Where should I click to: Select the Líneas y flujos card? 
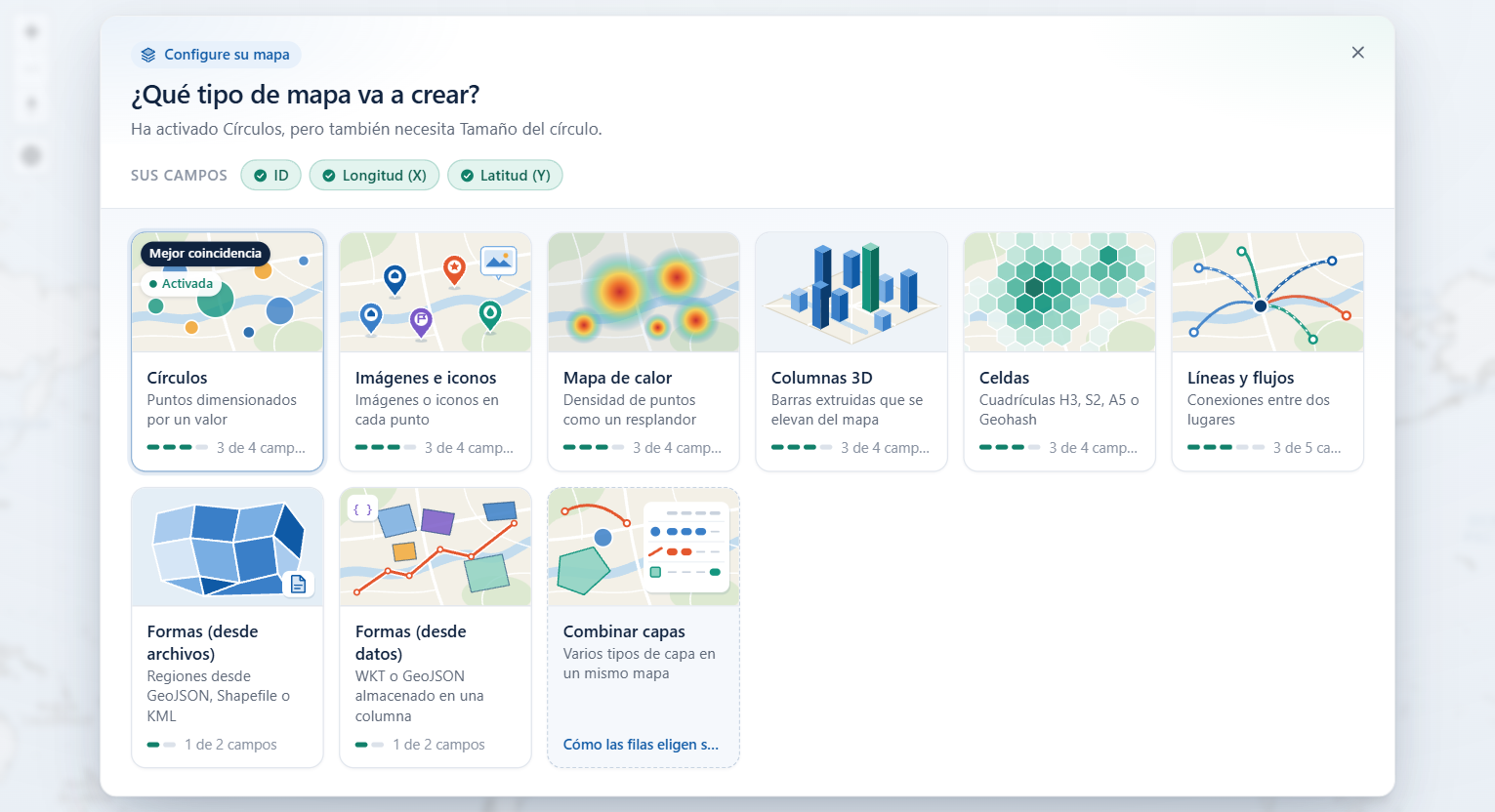1267,351
